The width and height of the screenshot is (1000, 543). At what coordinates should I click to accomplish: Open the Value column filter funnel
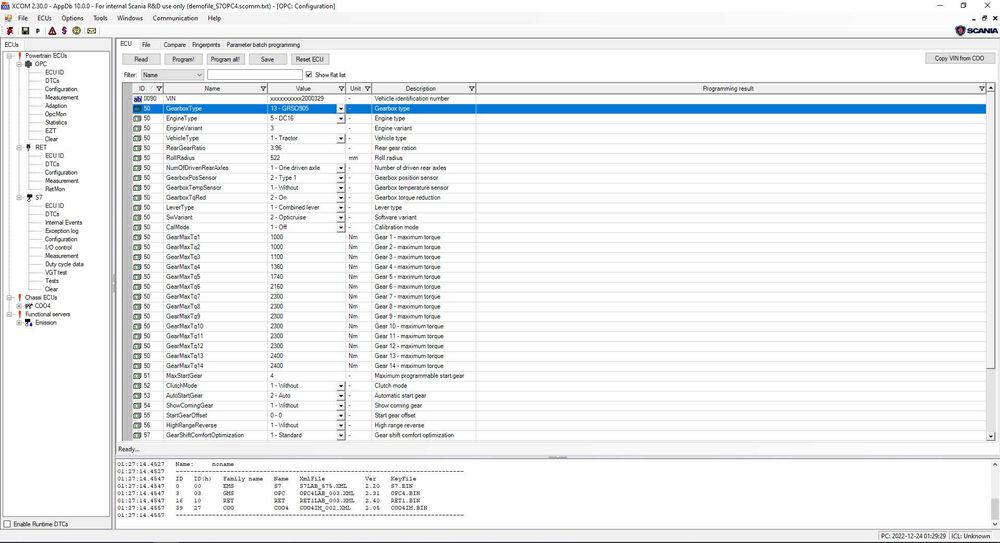pyautogui.click(x=341, y=89)
